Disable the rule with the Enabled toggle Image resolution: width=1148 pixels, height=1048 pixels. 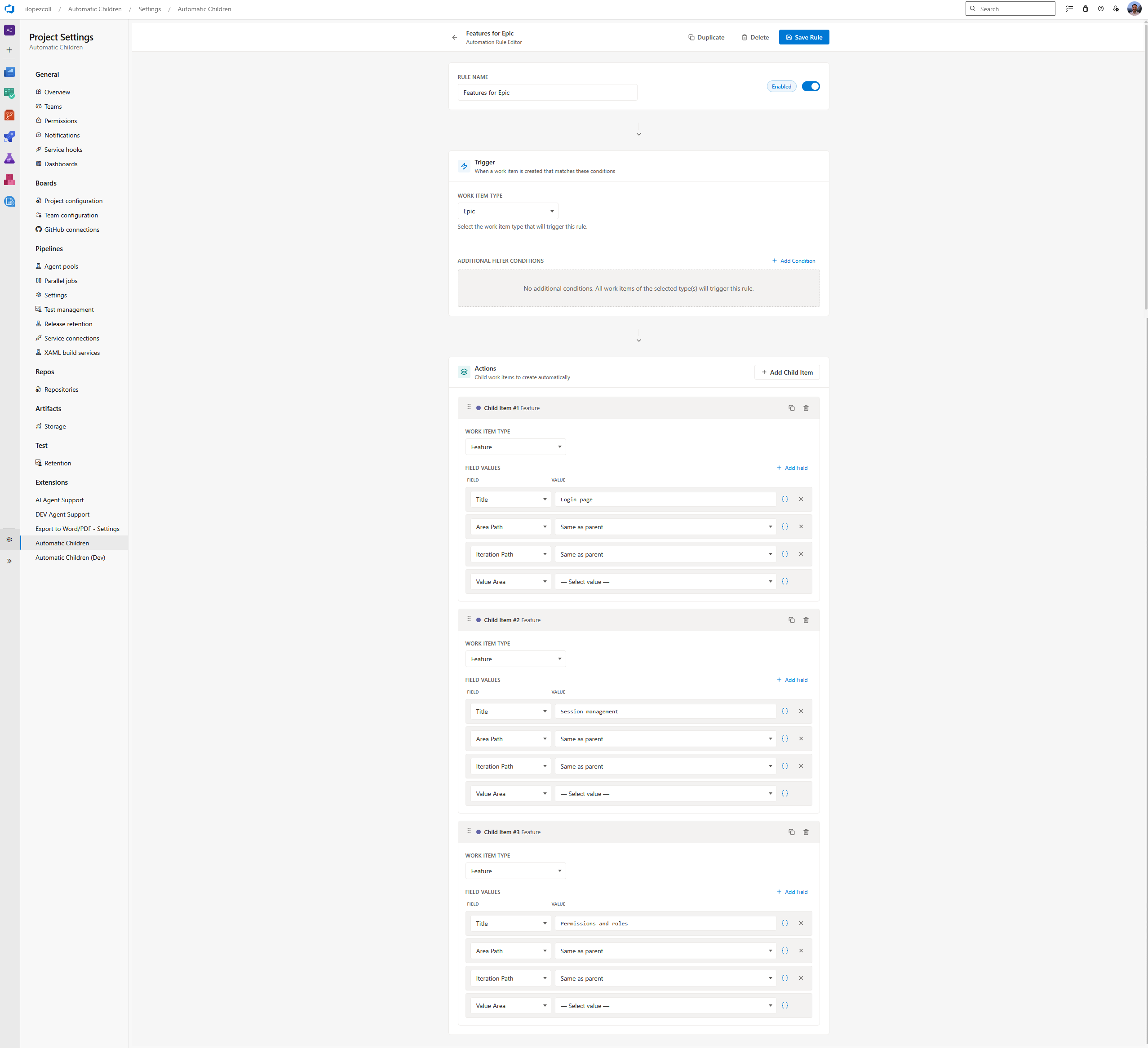(x=811, y=86)
